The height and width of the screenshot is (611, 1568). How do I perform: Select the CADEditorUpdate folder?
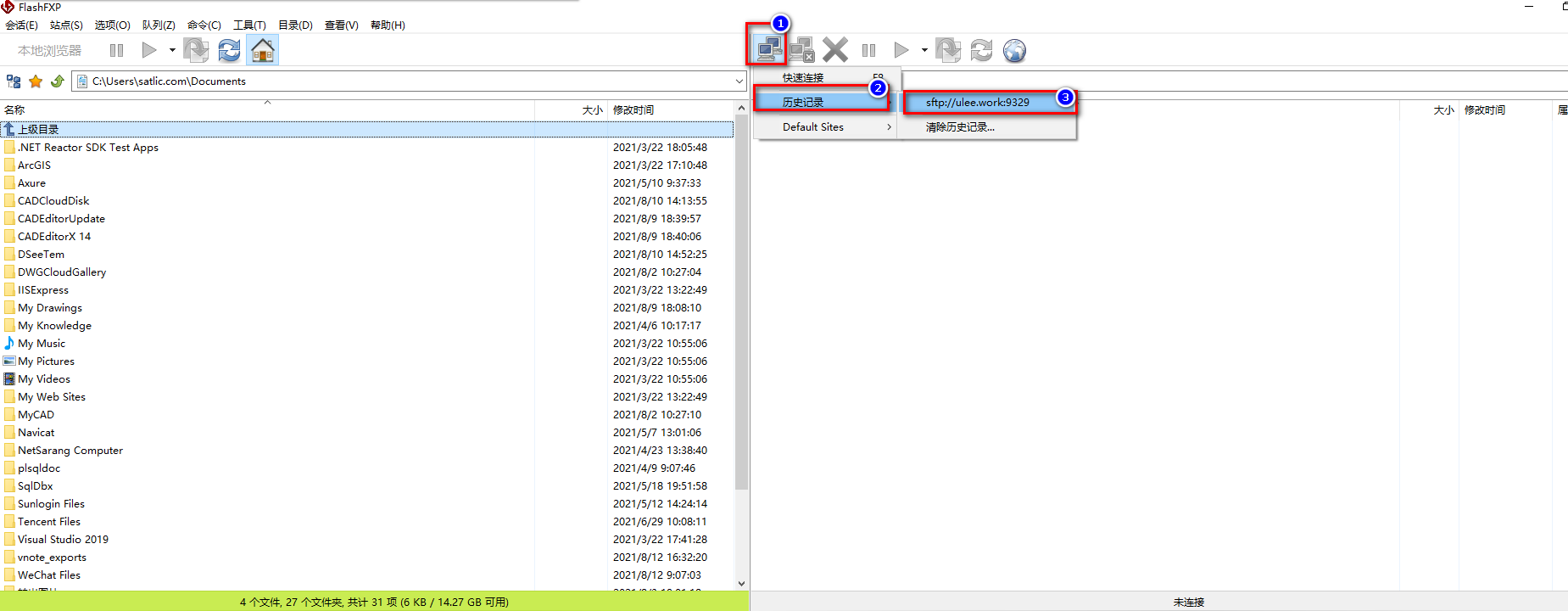(x=61, y=219)
